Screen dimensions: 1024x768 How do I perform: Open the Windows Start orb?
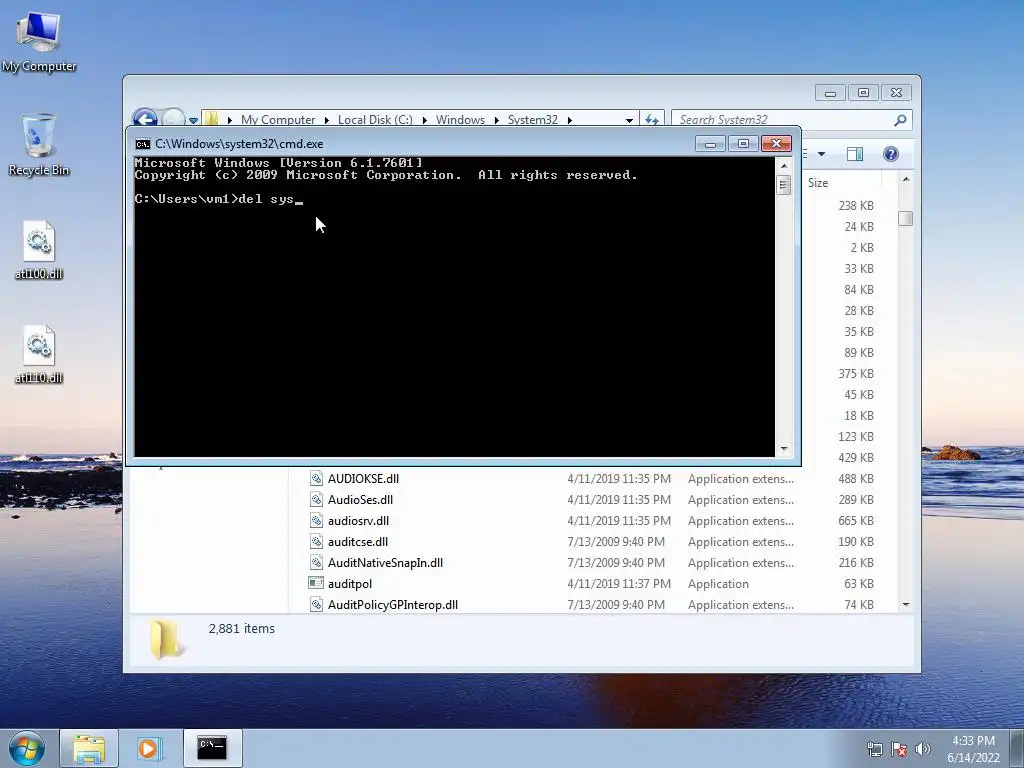point(27,748)
